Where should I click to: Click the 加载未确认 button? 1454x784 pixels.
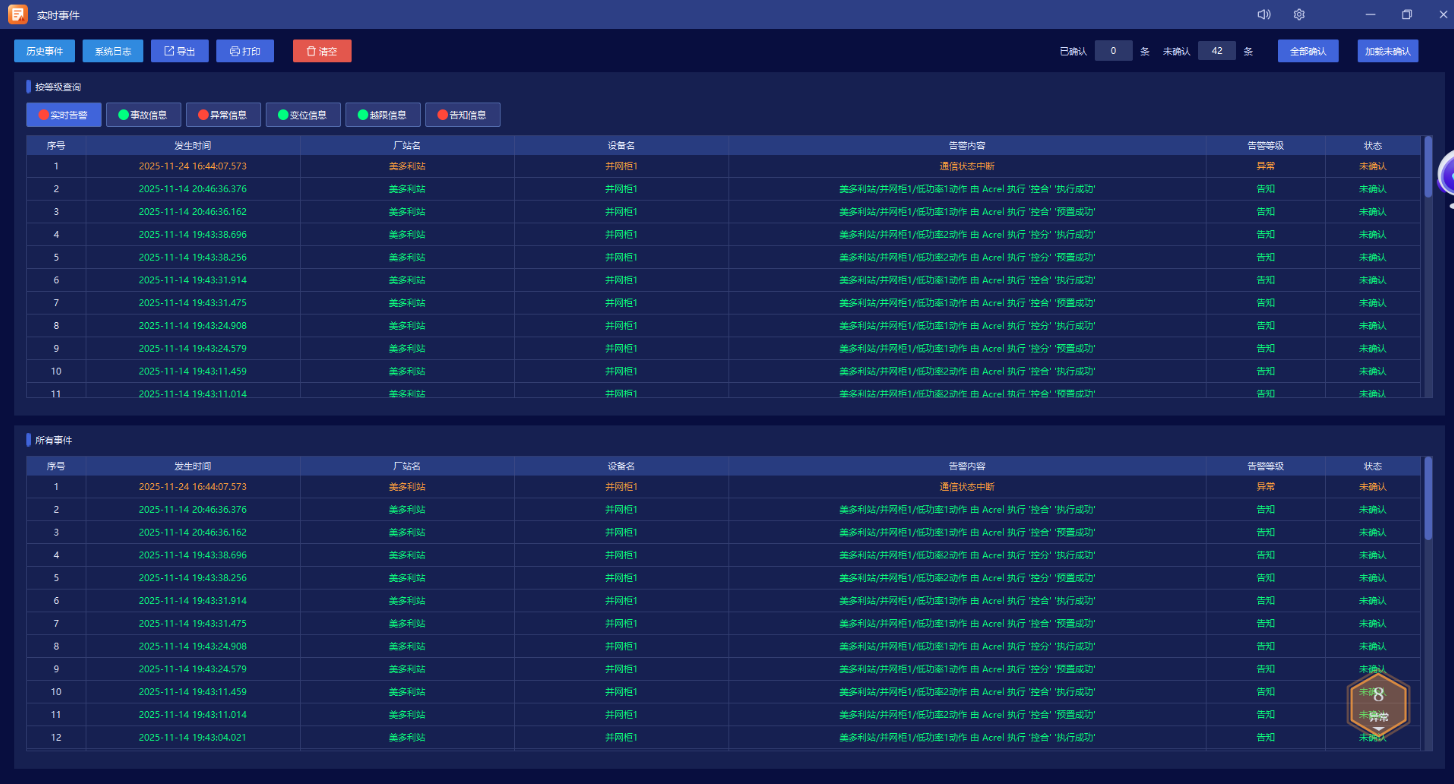click(1387, 51)
